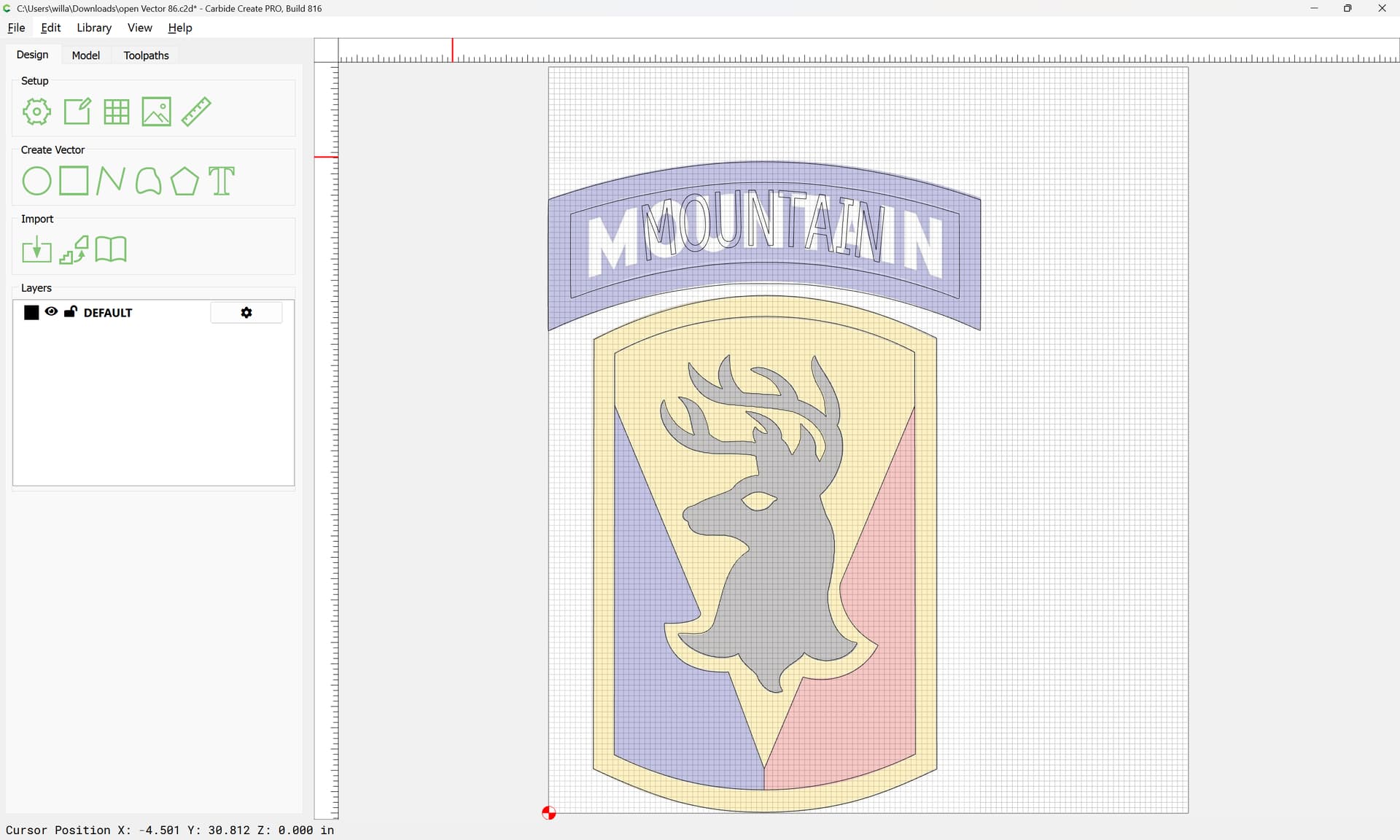Select the Text creation tool

[x=222, y=181]
